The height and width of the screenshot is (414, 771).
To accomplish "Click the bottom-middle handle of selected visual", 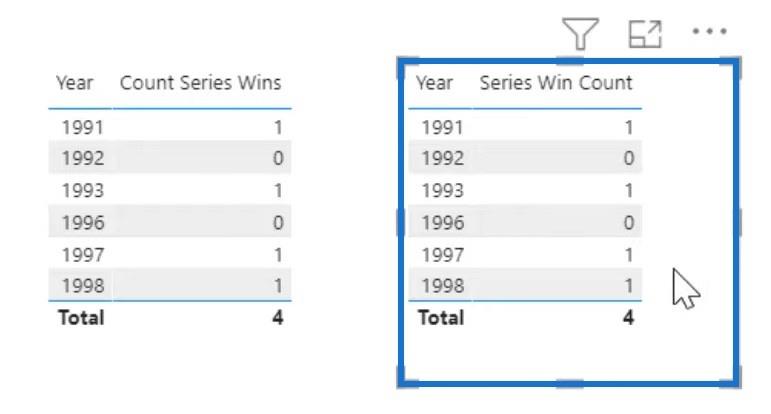I will click(569, 384).
